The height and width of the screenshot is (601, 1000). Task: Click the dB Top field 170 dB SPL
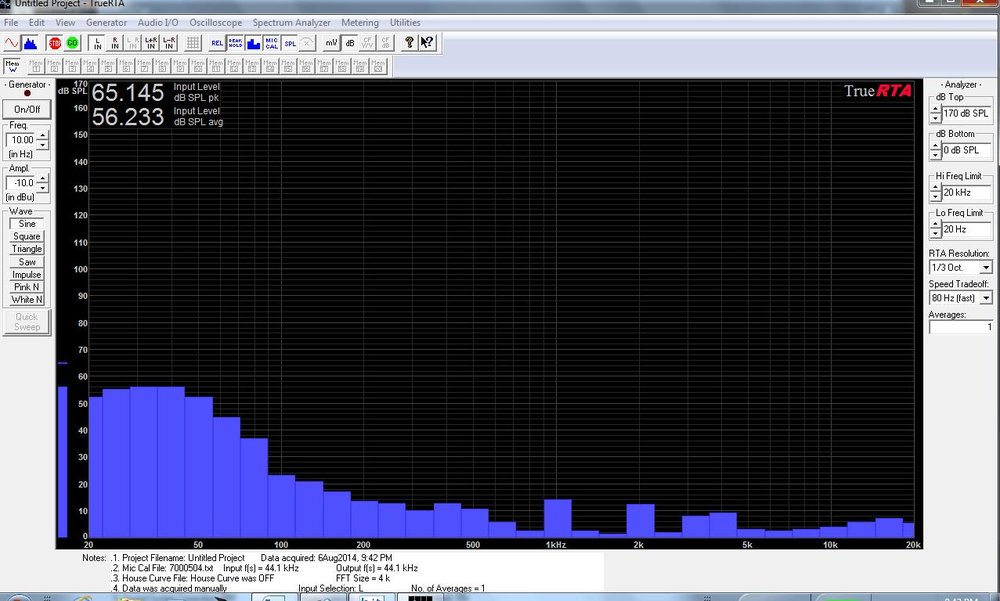pyautogui.click(x=967, y=114)
